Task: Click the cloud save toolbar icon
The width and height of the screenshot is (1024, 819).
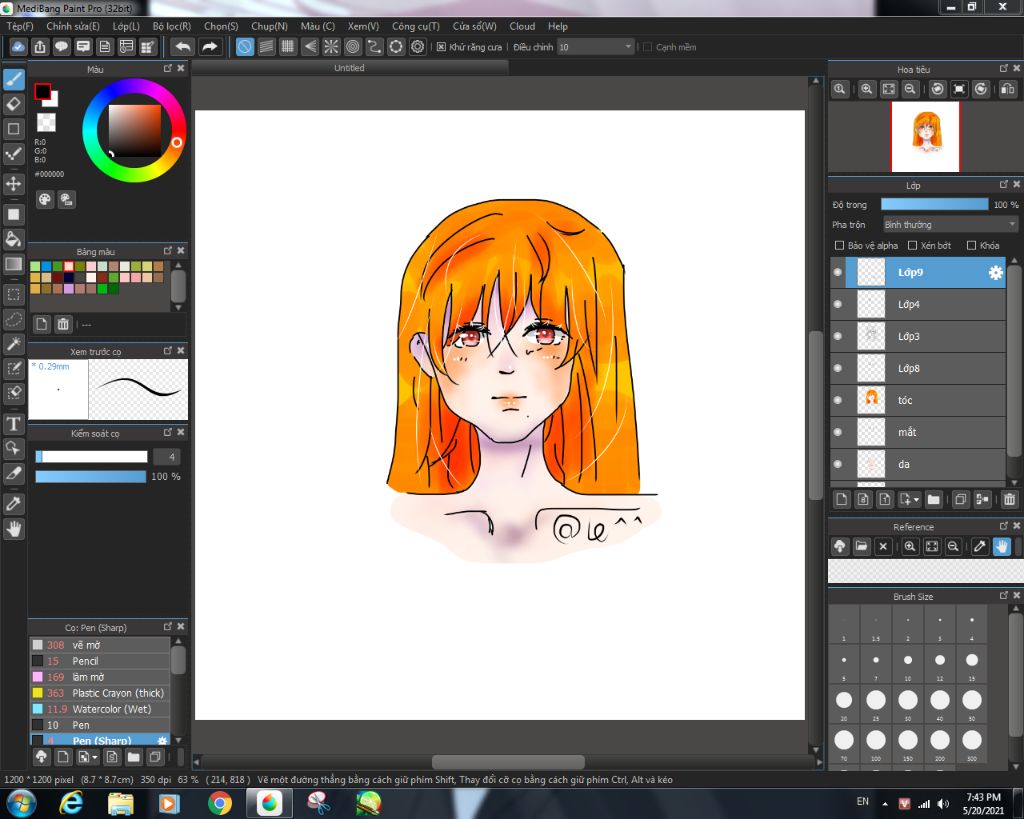Action: click(18, 47)
